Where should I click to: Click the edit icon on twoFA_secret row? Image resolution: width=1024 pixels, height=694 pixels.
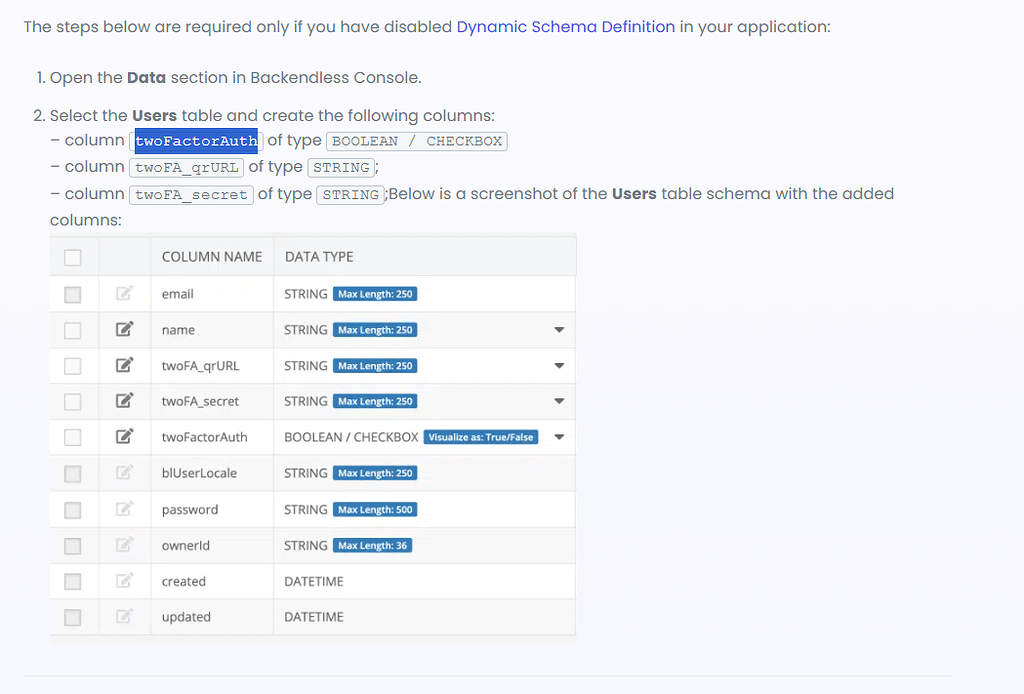coord(124,401)
